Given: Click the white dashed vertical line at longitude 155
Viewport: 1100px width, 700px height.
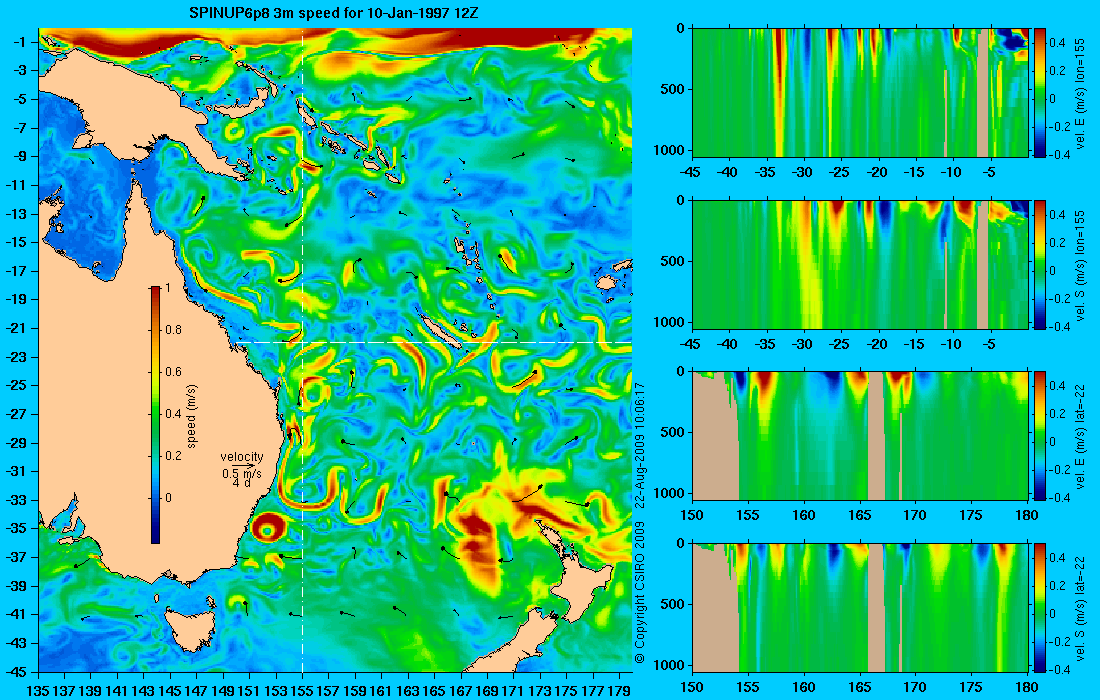Looking at the screenshot, I should [x=302, y=350].
